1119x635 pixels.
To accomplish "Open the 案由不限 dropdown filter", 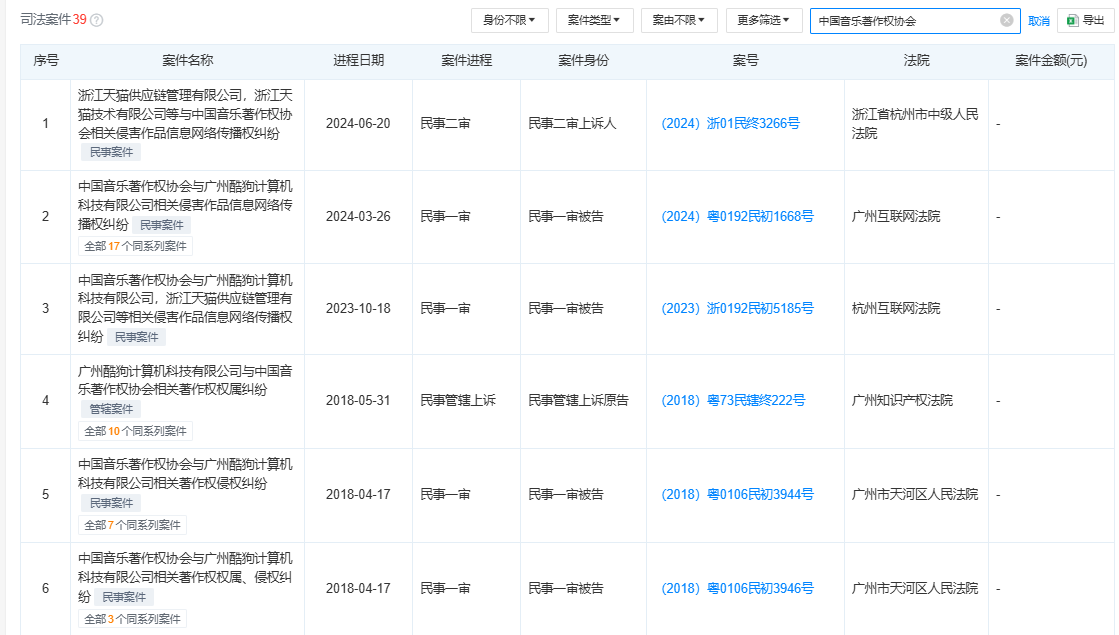I will pos(679,20).
